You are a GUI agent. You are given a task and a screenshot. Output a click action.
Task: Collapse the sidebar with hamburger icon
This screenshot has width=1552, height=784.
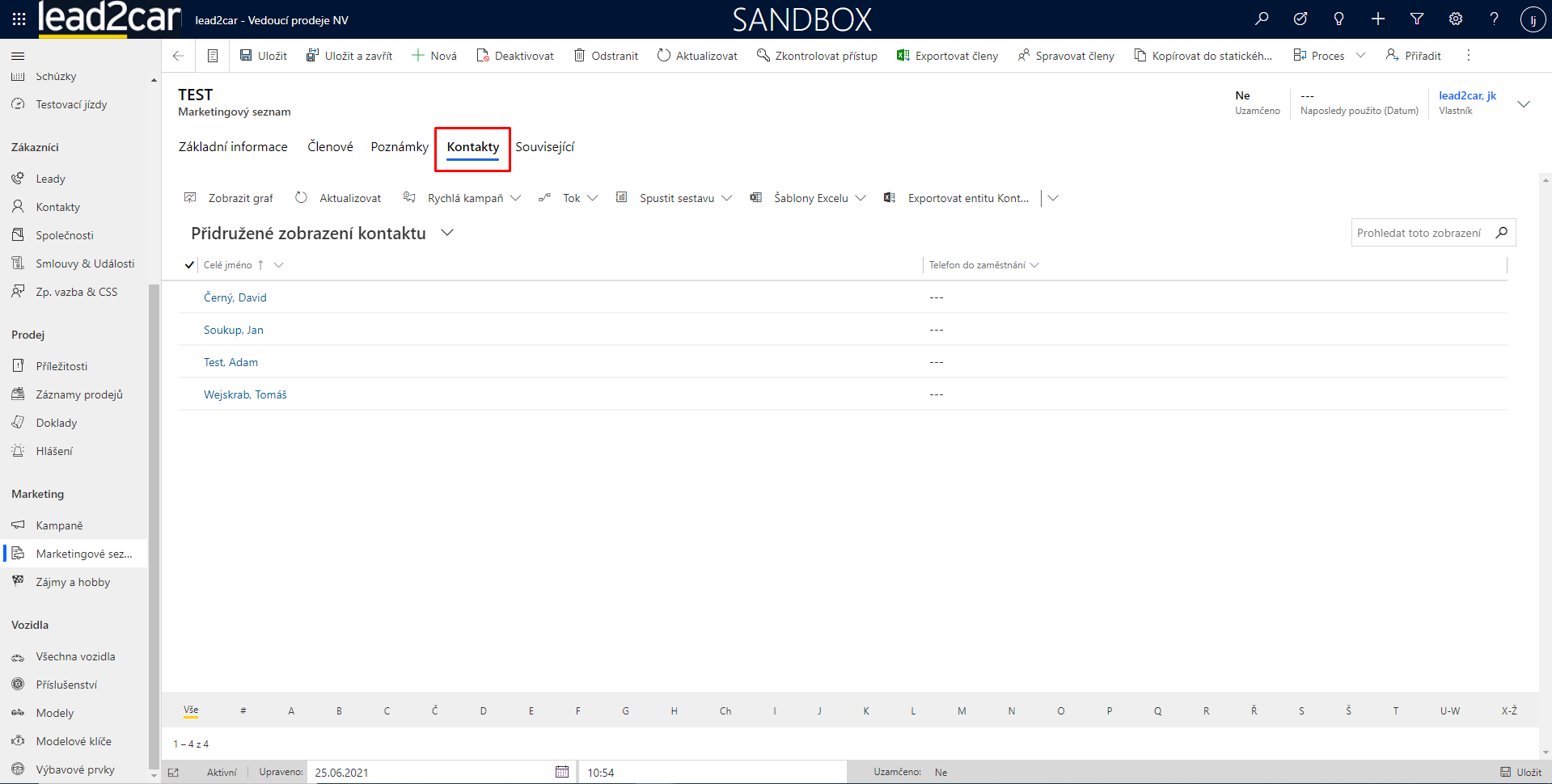(x=18, y=56)
